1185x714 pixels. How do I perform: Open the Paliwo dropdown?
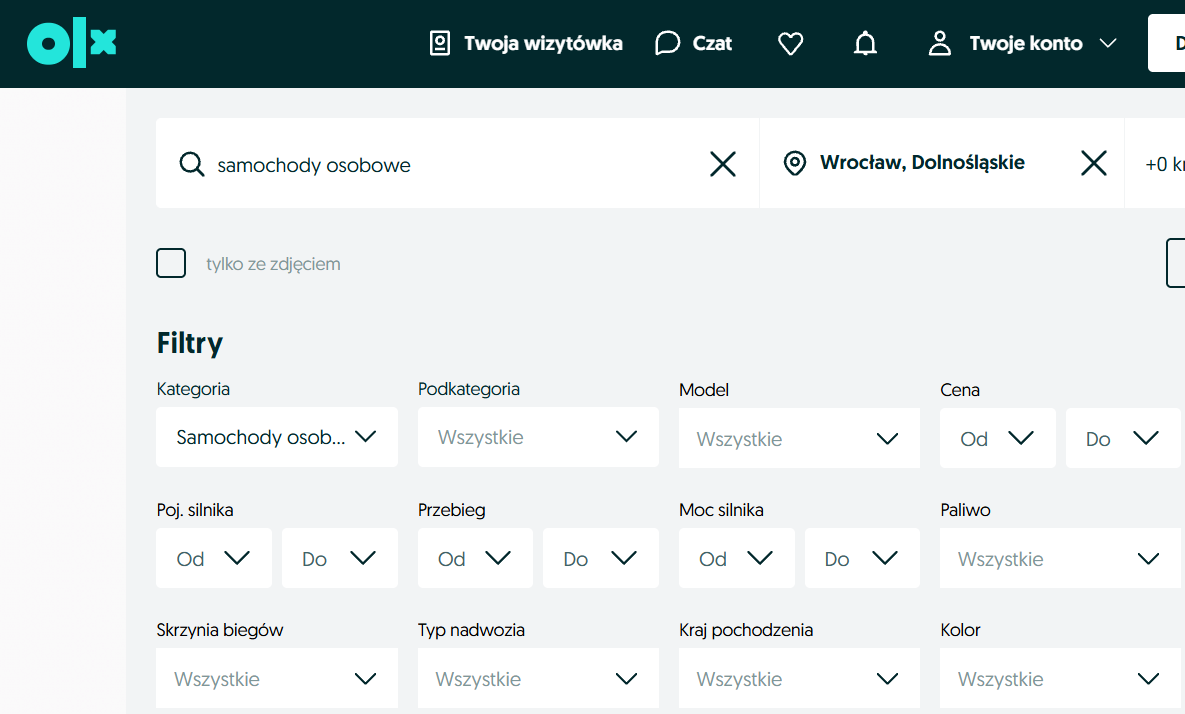click(x=1060, y=558)
